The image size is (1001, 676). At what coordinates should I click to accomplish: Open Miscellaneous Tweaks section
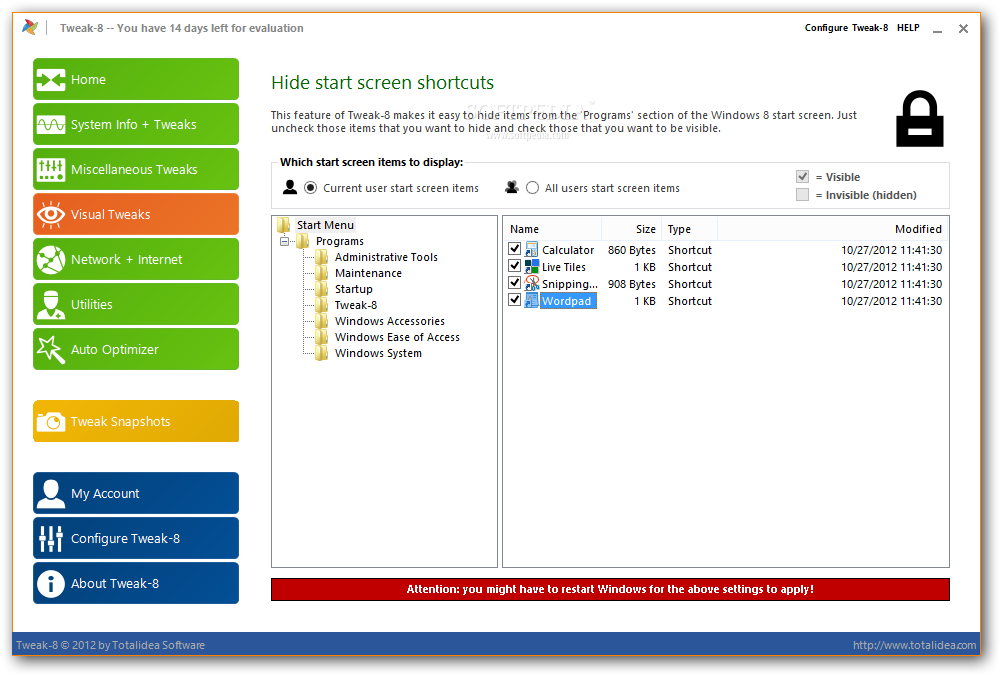[136, 169]
